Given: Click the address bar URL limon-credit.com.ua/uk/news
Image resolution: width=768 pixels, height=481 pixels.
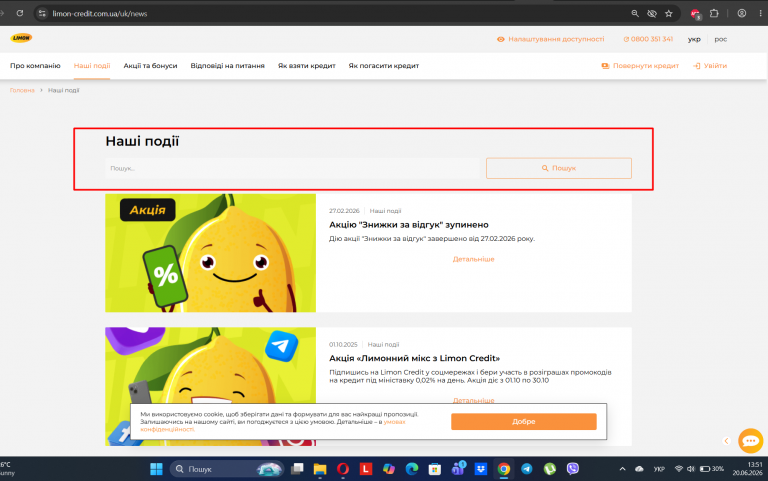Looking at the screenshot, I should pos(99,13).
